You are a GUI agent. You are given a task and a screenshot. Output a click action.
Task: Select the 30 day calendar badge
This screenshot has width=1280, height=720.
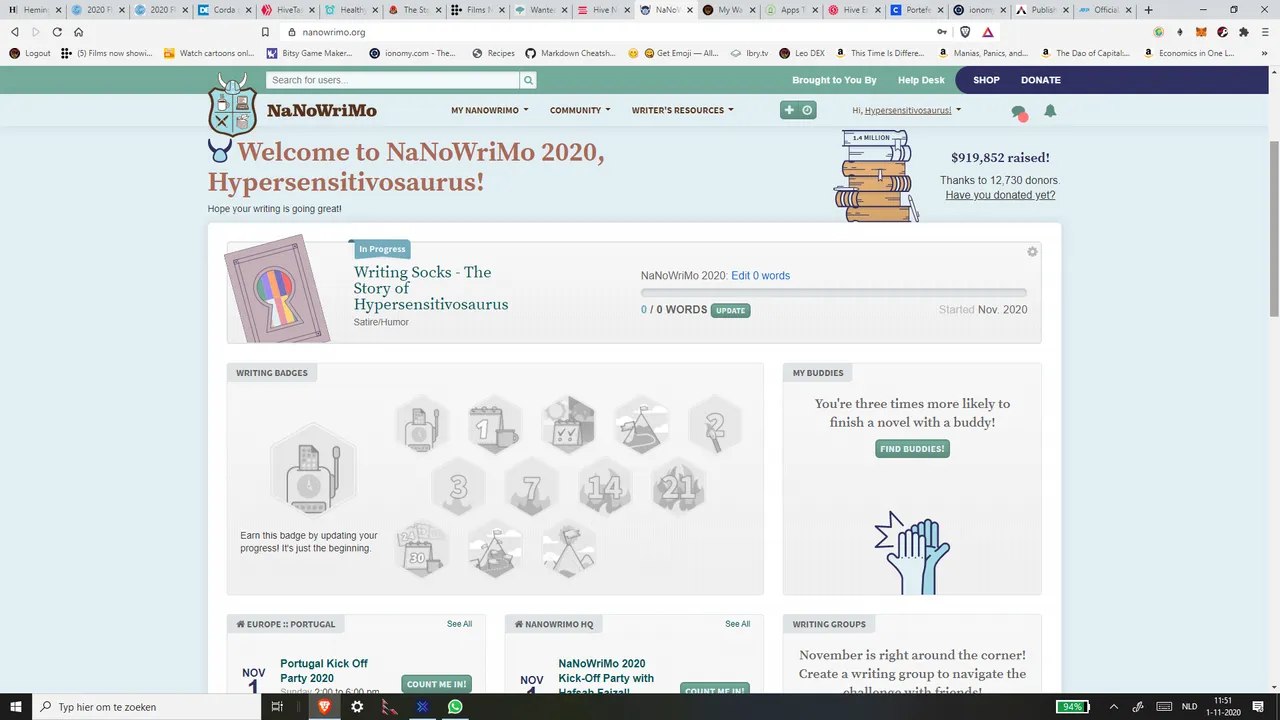421,549
